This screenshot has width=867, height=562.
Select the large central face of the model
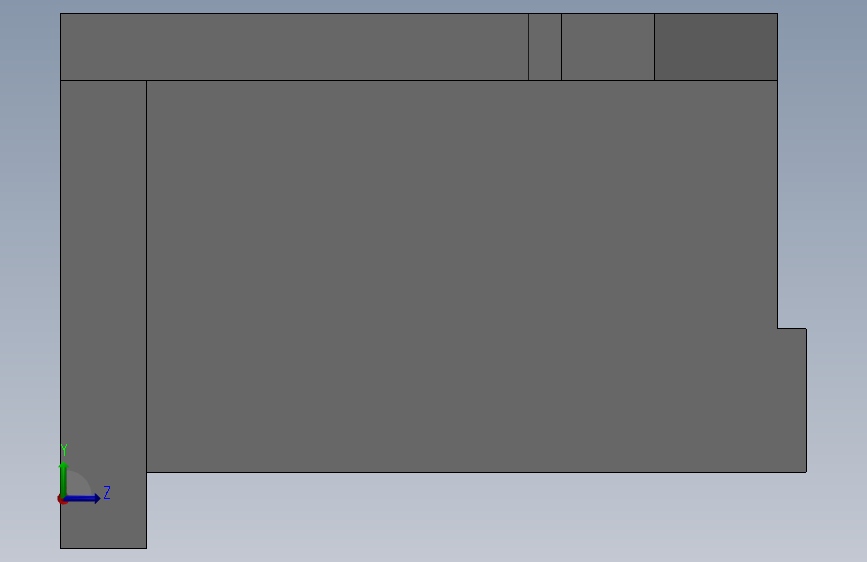coord(462,277)
